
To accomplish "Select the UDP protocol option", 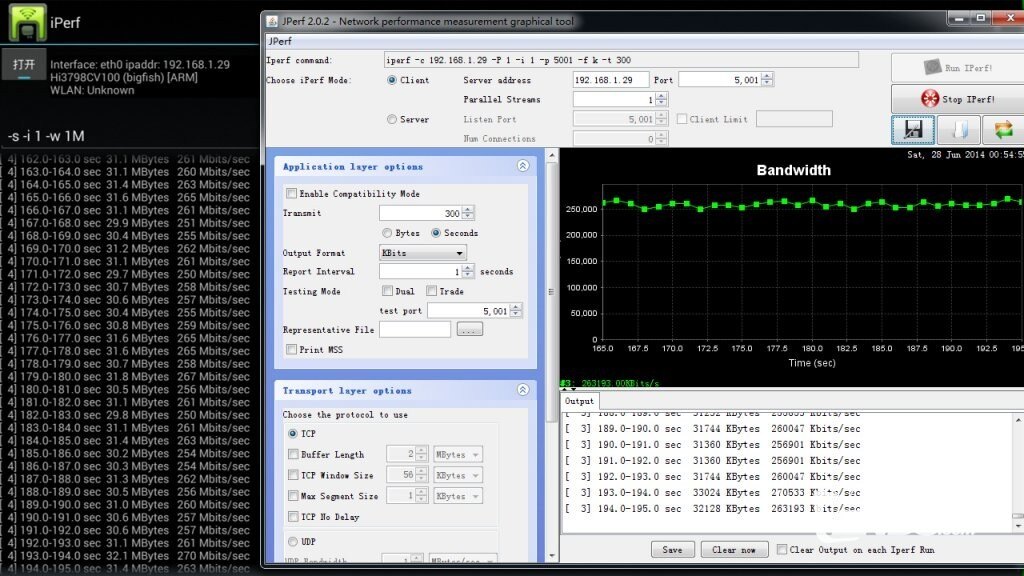I will point(292,541).
